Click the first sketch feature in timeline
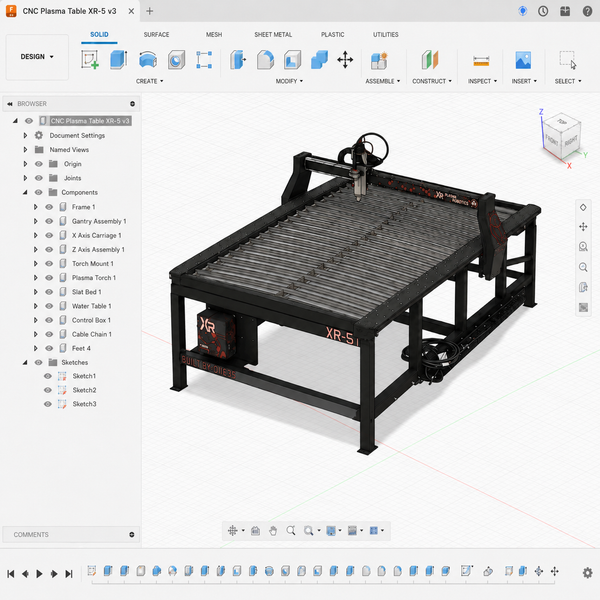This screenshot has height=600, width=600. click(x=91, y=571)
